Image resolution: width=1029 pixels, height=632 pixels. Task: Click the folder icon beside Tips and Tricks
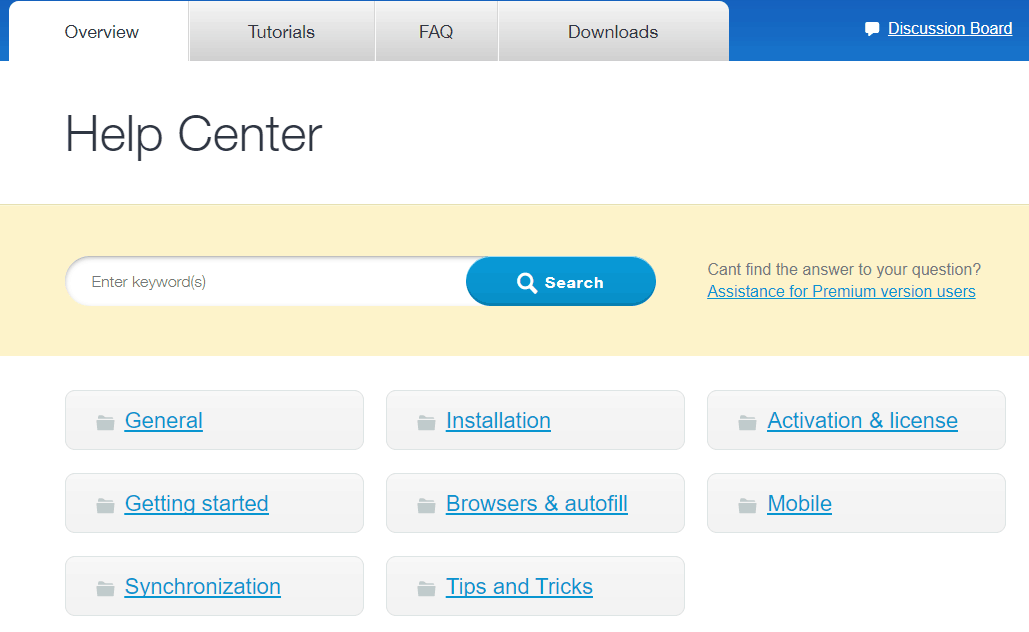click(x=425, y=587)
